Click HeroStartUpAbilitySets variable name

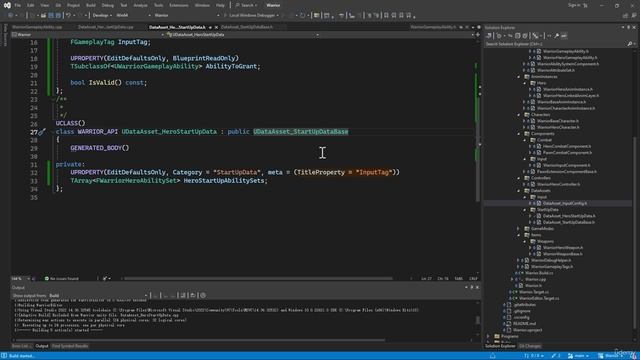click(x=224, y=181)
